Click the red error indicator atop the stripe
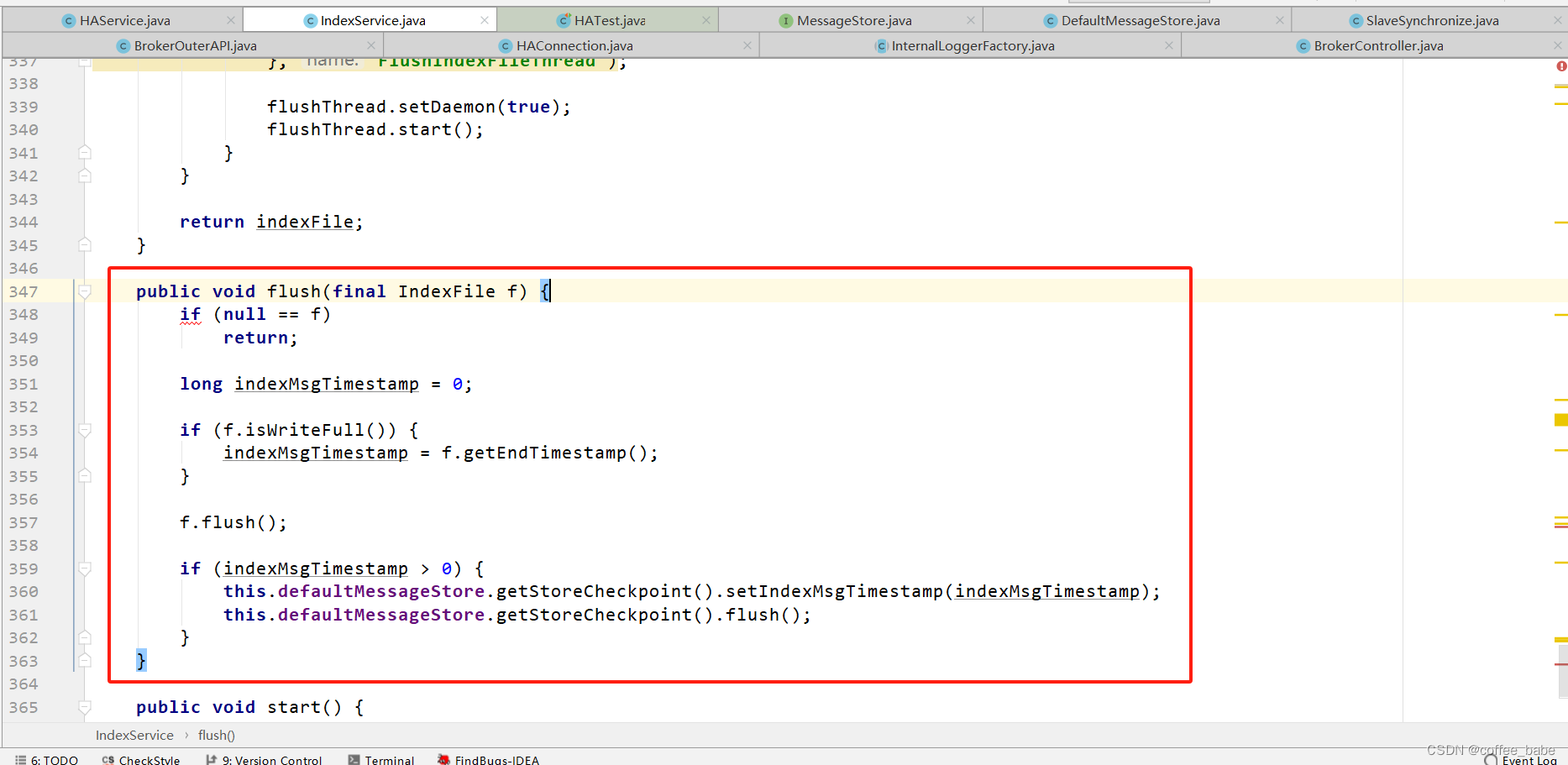 pyautogui.click(x=1561, y=65)
